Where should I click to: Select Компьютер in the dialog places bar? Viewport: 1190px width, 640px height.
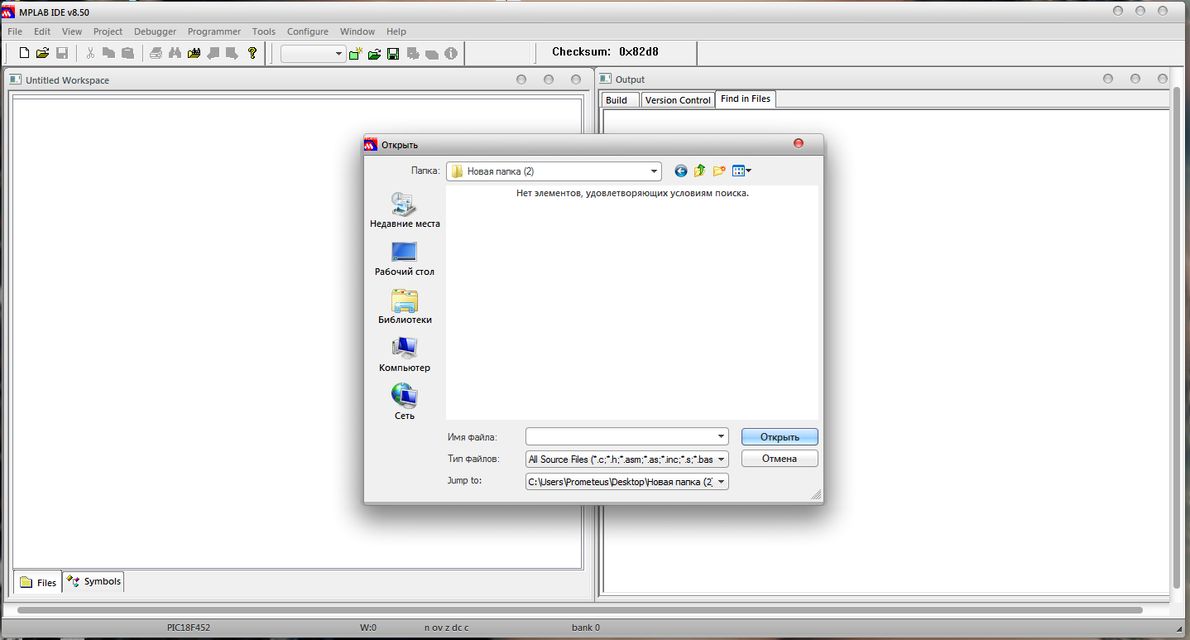click(404, 354)
